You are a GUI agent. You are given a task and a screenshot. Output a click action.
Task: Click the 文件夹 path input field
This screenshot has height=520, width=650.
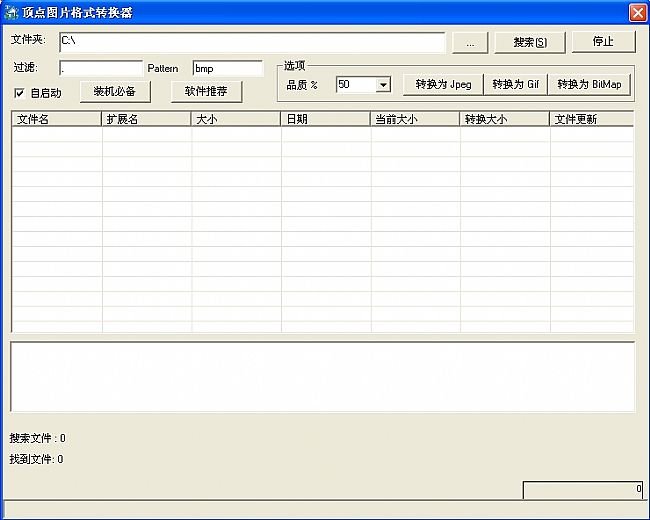251,41
